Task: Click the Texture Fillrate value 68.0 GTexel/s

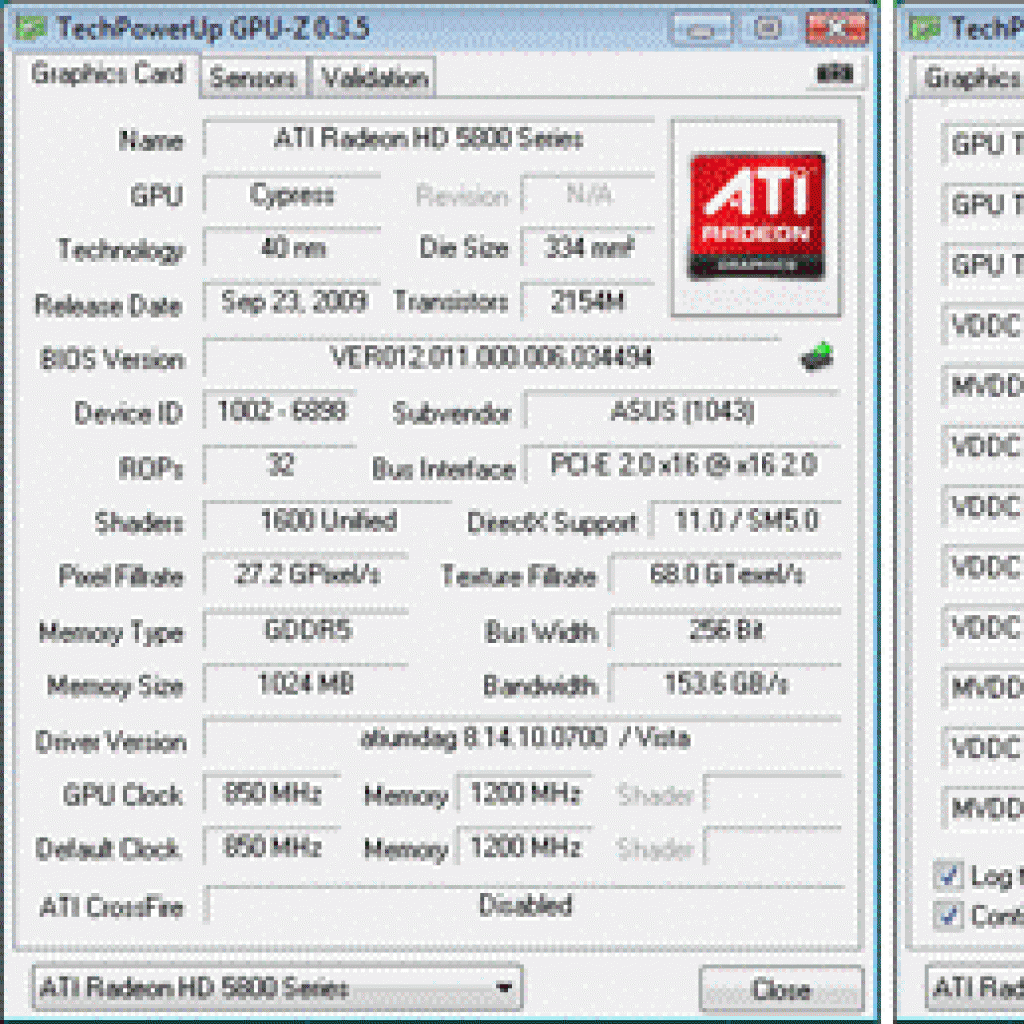Action: click(x=726, y=574)
